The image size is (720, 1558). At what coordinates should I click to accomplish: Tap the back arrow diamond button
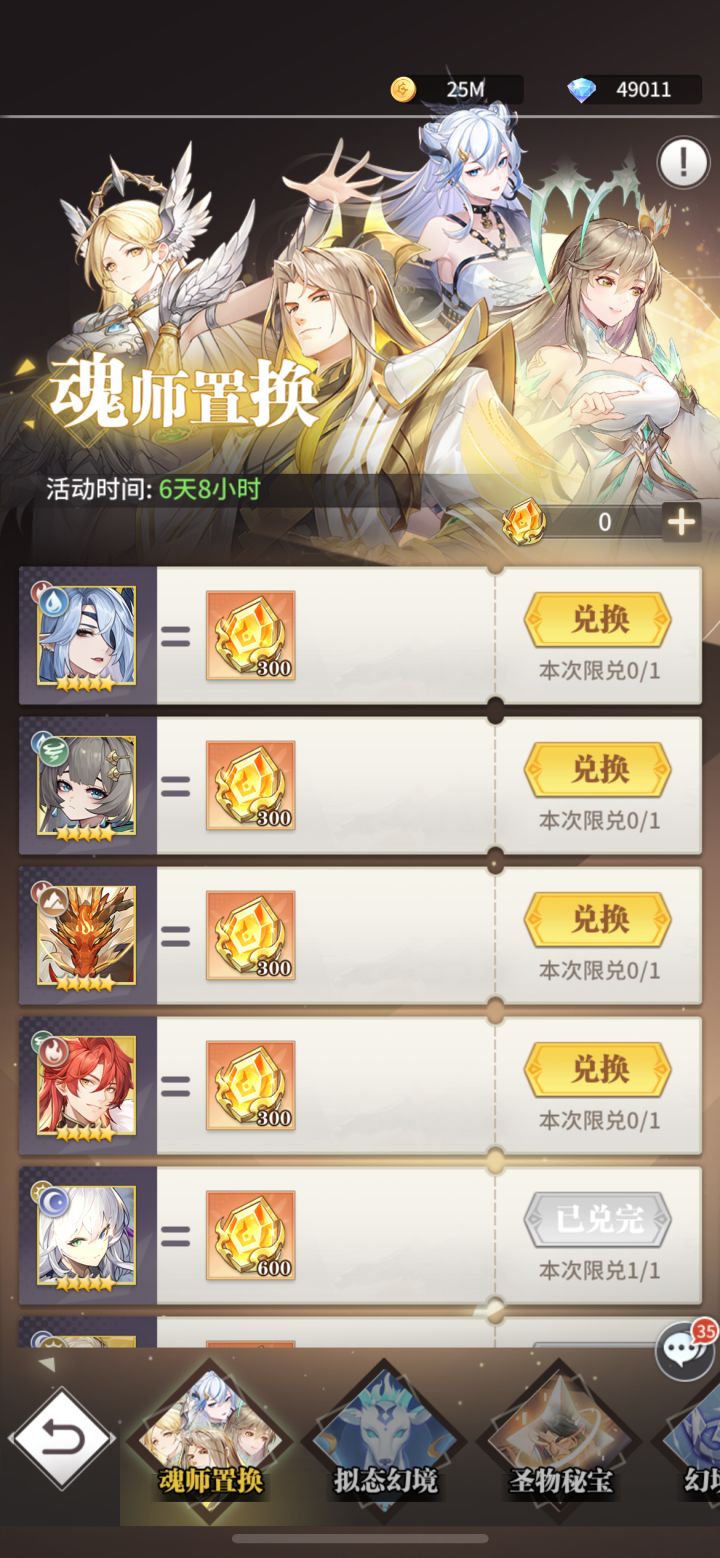click(61, 1441)
